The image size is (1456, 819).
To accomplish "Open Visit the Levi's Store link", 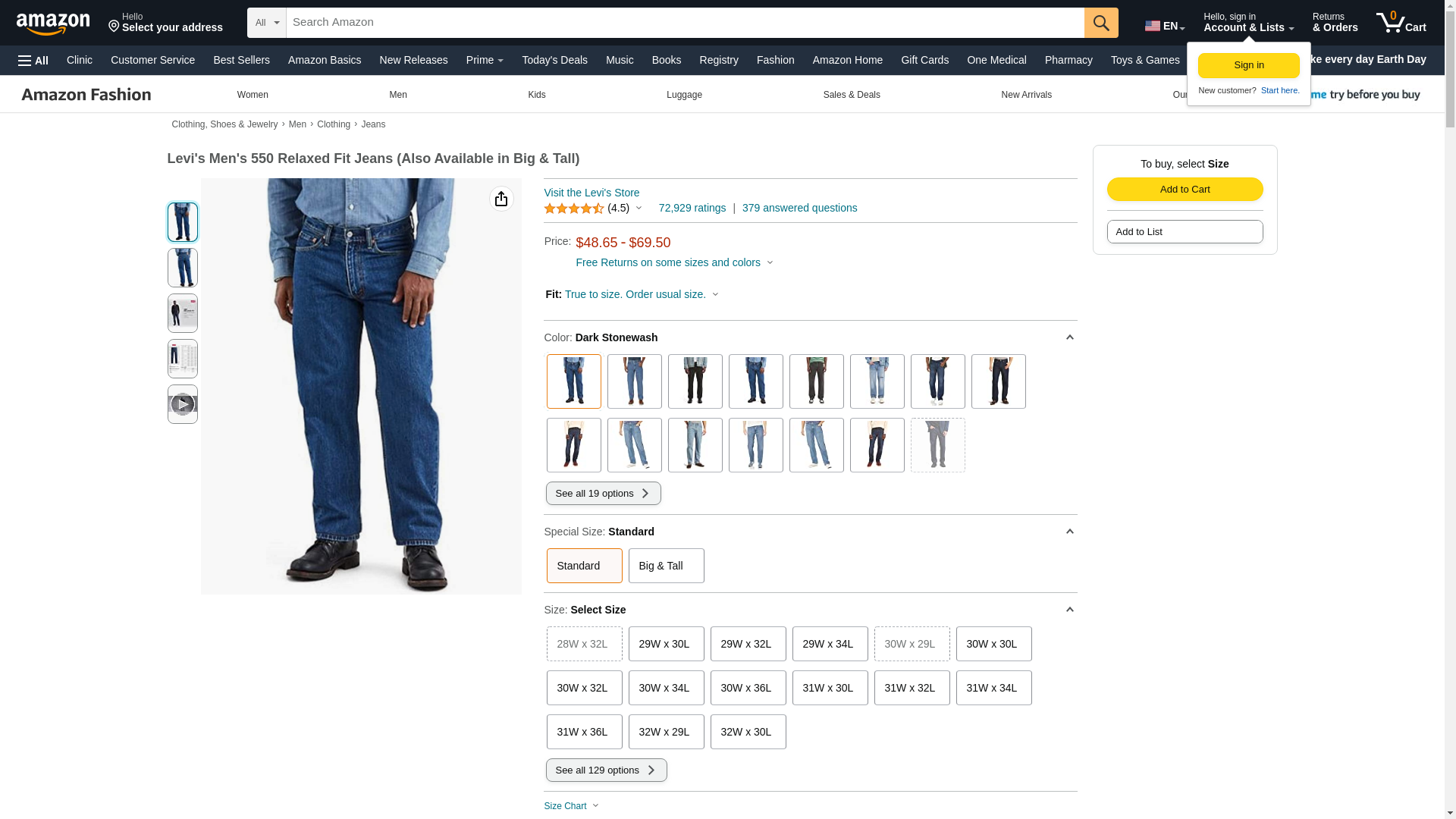I will pos(591,193).
